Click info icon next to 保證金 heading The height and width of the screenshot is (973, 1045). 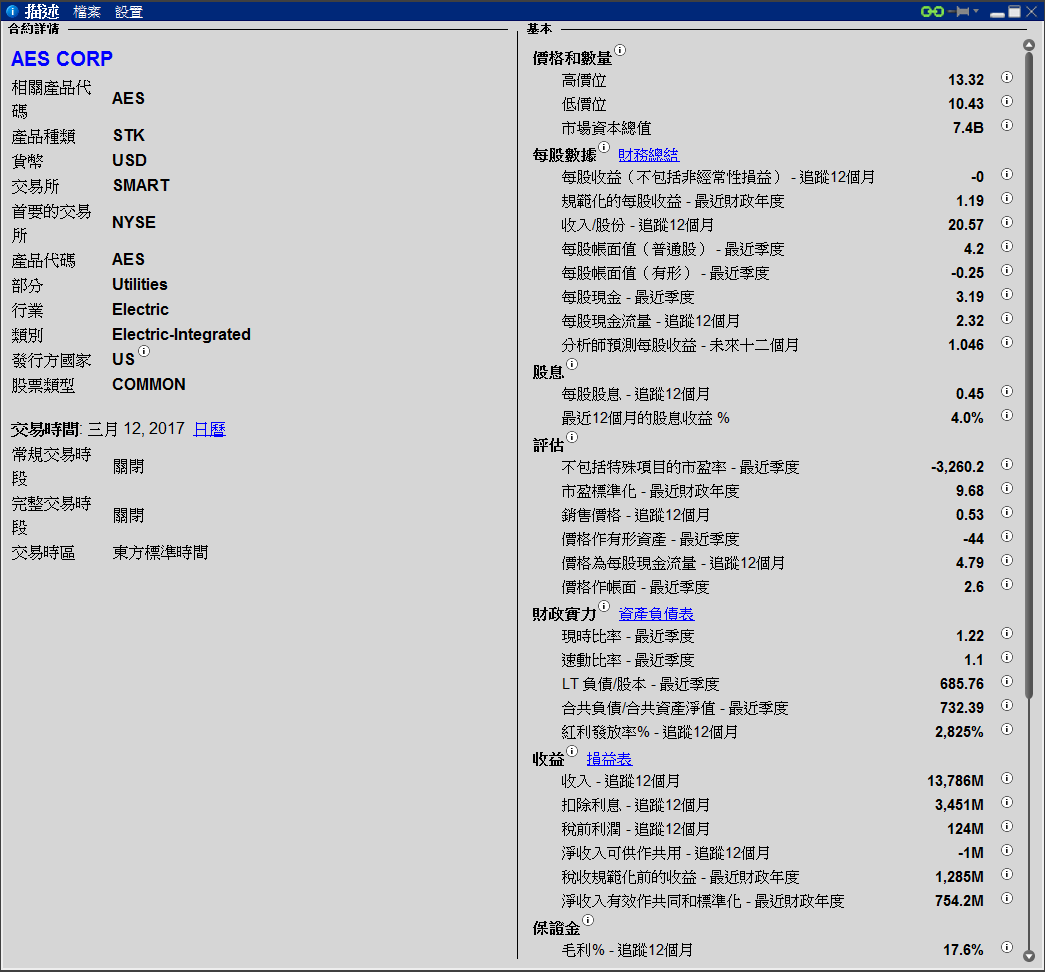pyautogui.click(x=588, y=920)
